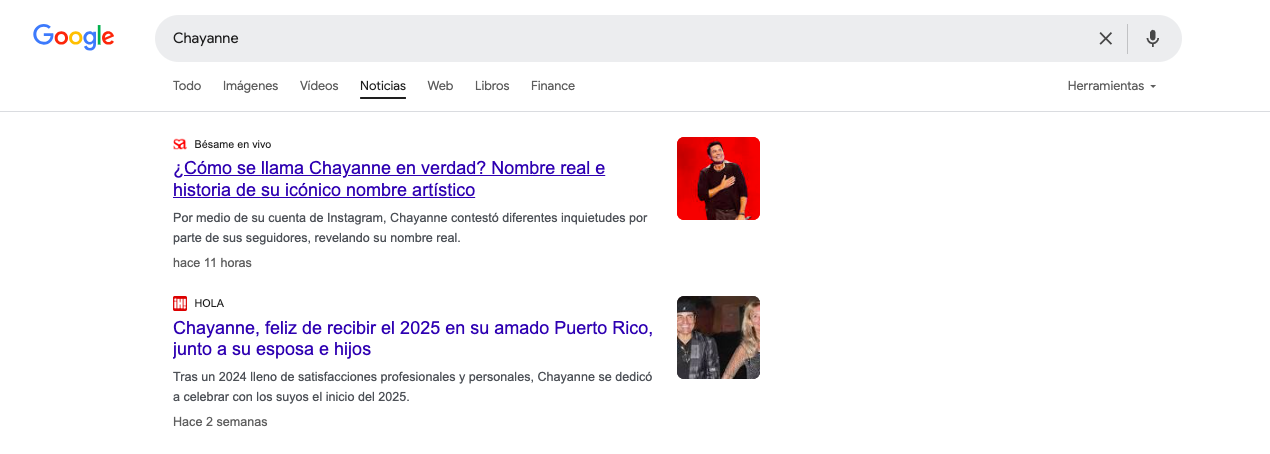
Task: Click the HOLA source name
Action: tap(209, 303)
